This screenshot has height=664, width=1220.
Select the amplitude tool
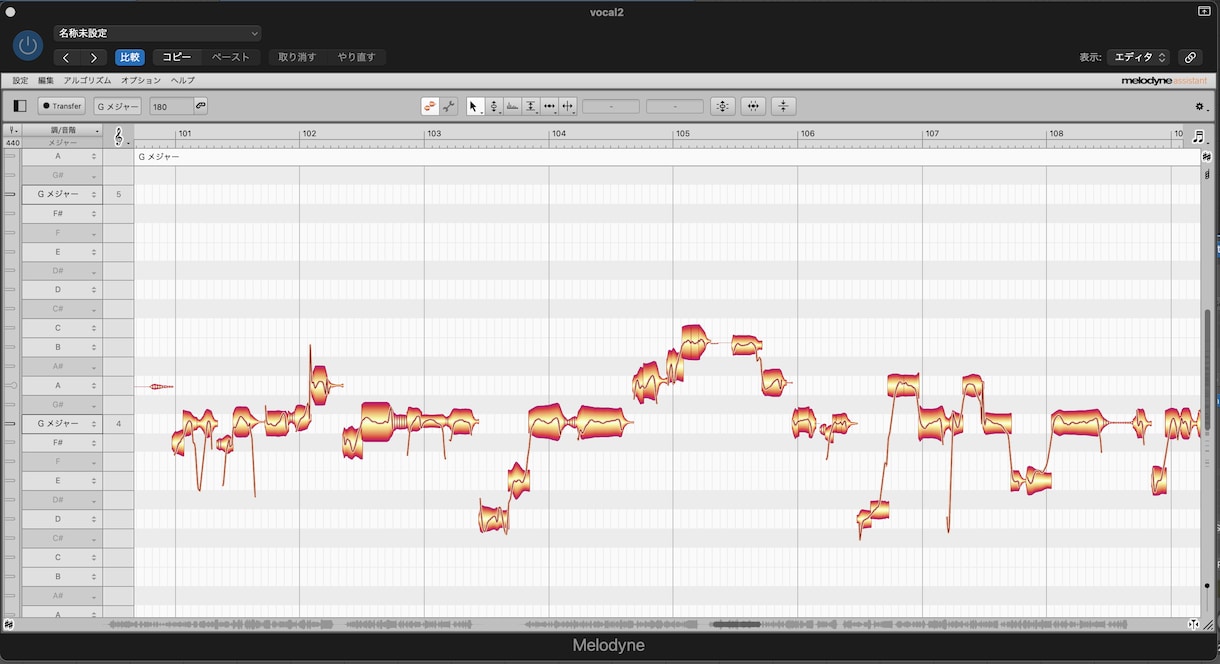(x=531, y=105)
